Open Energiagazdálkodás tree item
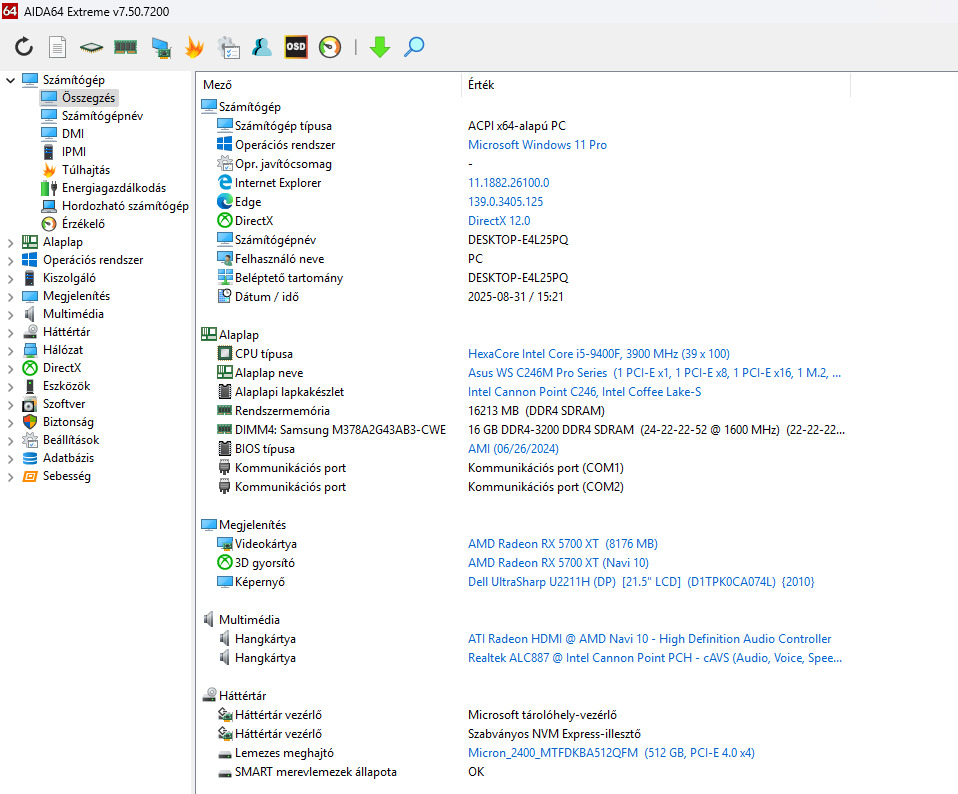Screen dimensions: 958x794 (x=114, y=188)
